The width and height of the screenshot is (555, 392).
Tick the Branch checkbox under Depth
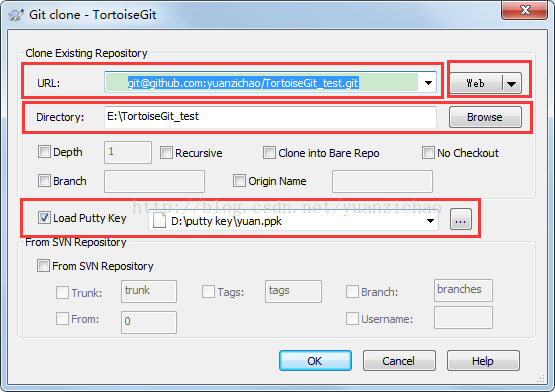pyautogui.click(x=44, y=181)
